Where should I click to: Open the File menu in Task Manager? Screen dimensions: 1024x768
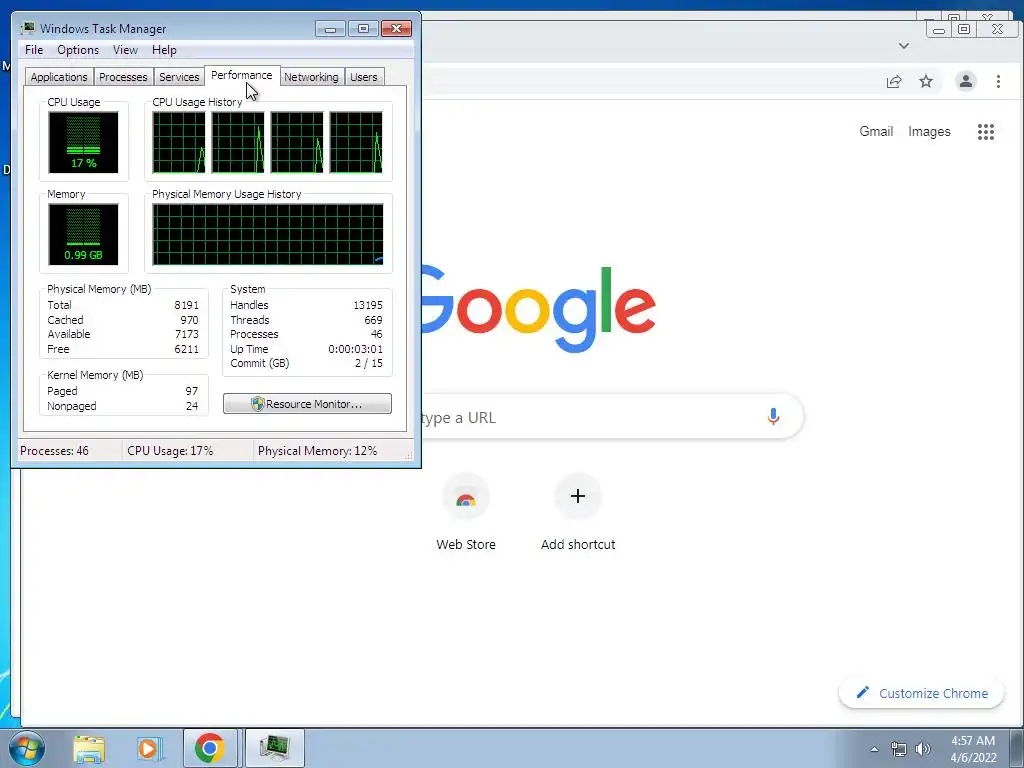click(x=34, y=50)
